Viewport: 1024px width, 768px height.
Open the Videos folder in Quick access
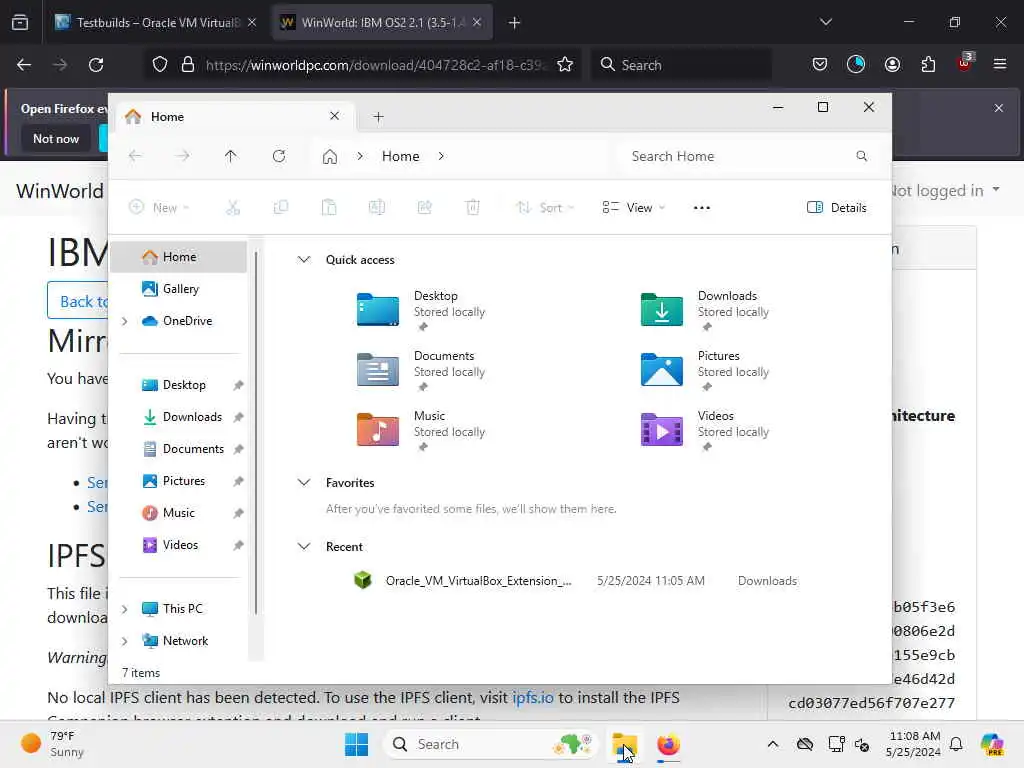coord(705,430)
